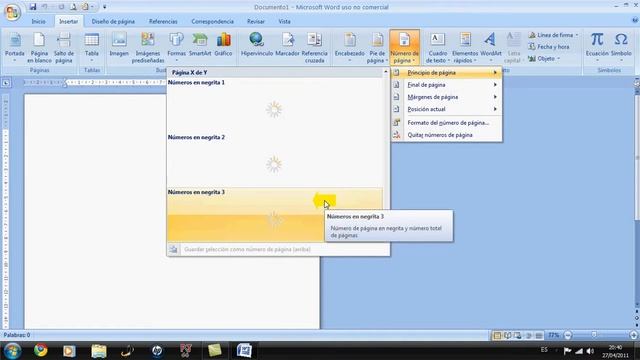The height and width of the screenshot is (360, 640).
Task: Switch to print layout view icon
Action: (x=497, y=336)
